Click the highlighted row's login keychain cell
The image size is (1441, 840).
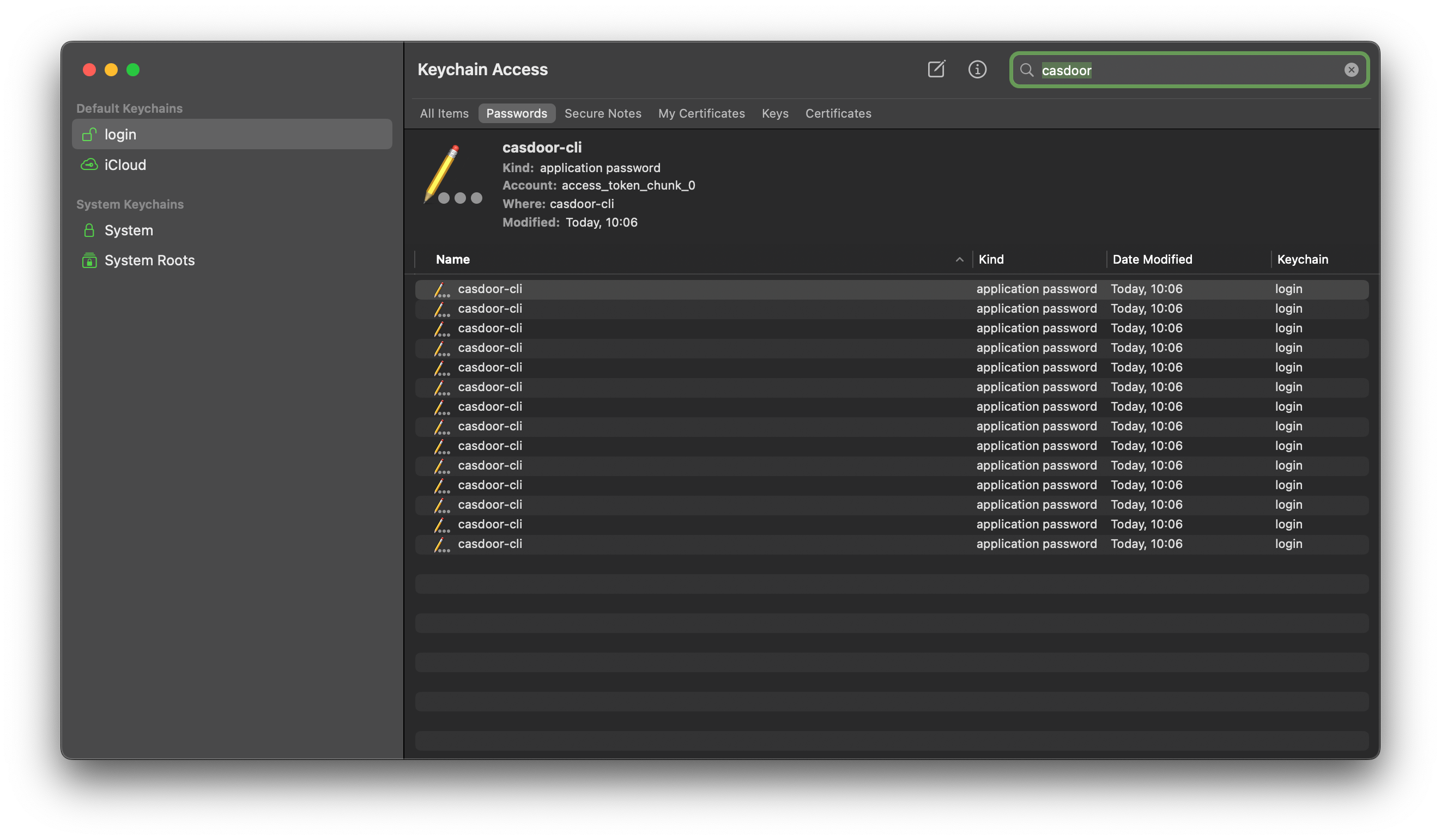pos(1288,289)
